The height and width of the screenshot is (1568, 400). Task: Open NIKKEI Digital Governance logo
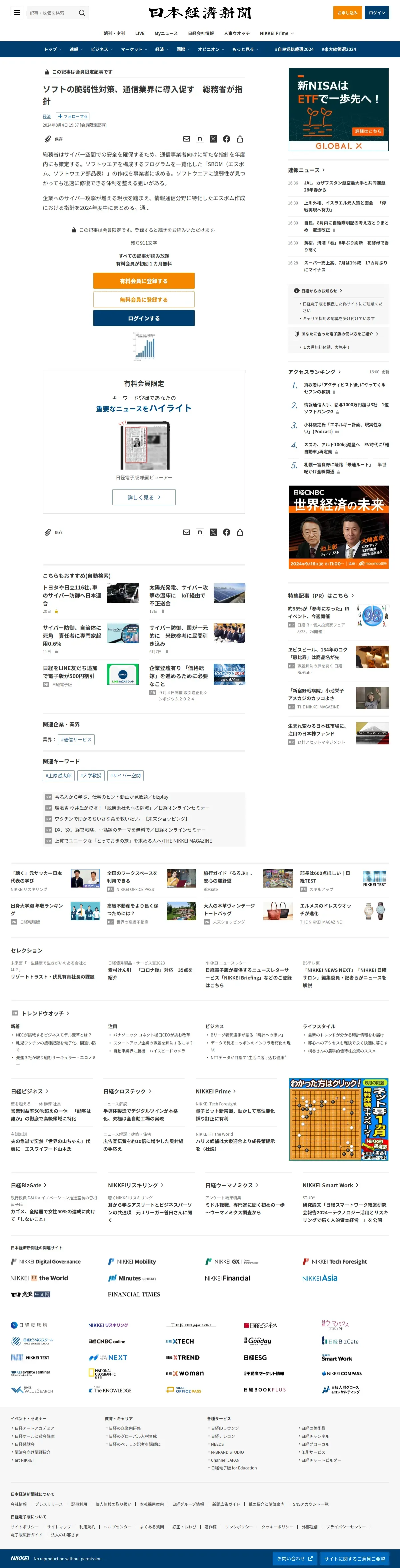(46, 1261)
